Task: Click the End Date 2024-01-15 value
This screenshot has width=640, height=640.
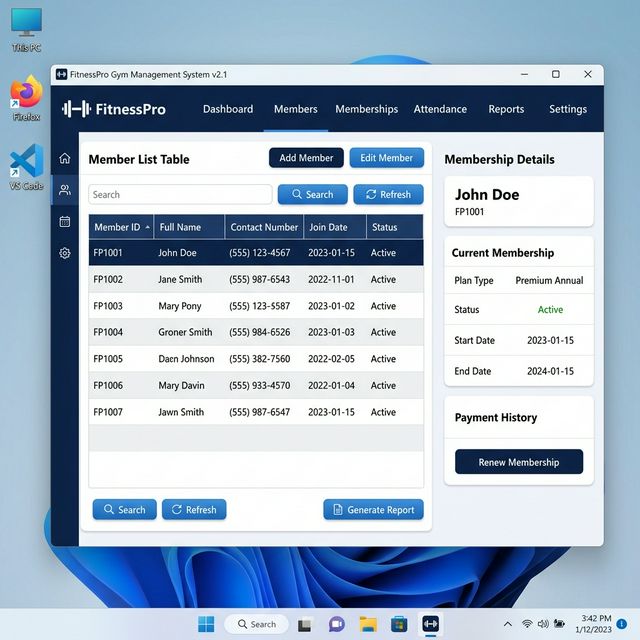Action: coord(550,371)
